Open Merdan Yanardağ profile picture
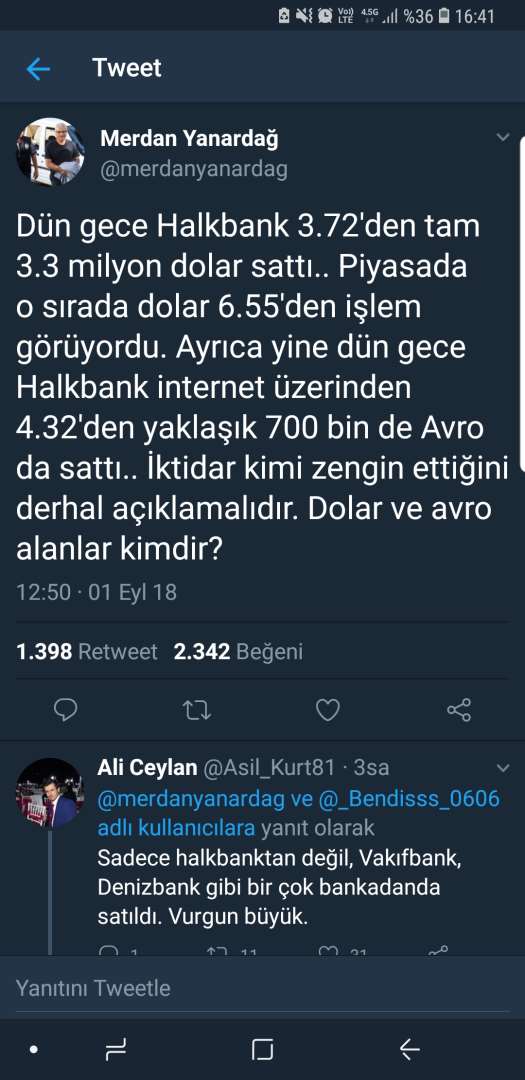Viewport: 525px width, 1080px height. pos(50,152)
